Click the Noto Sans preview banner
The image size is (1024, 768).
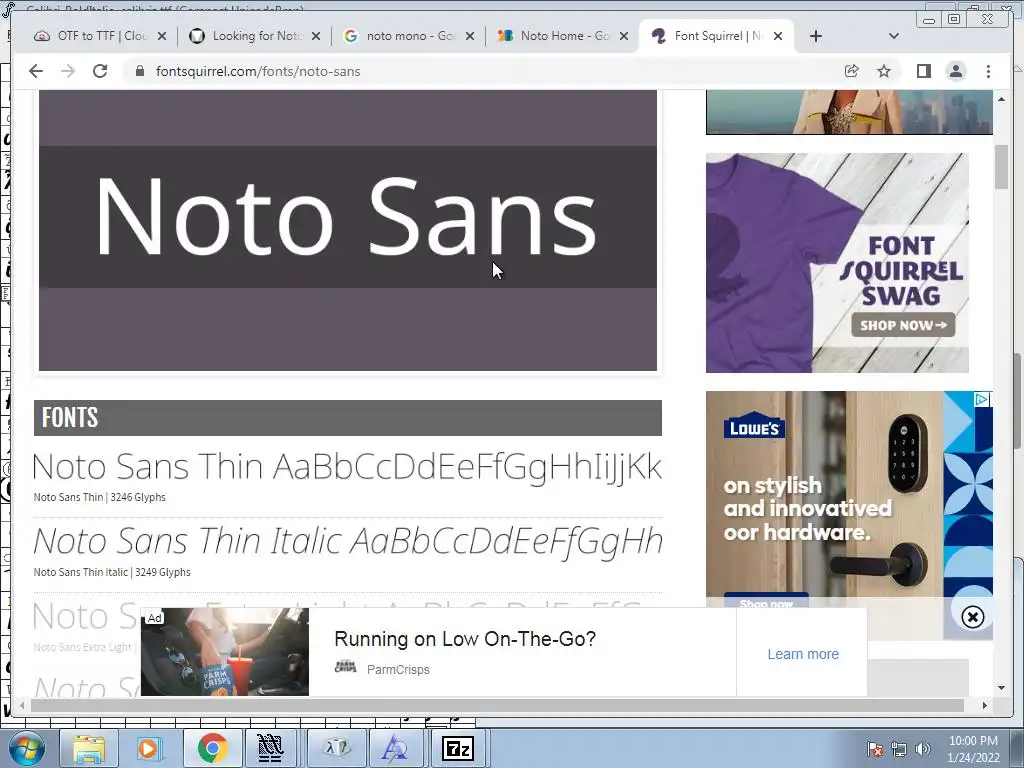pos(347,230)
